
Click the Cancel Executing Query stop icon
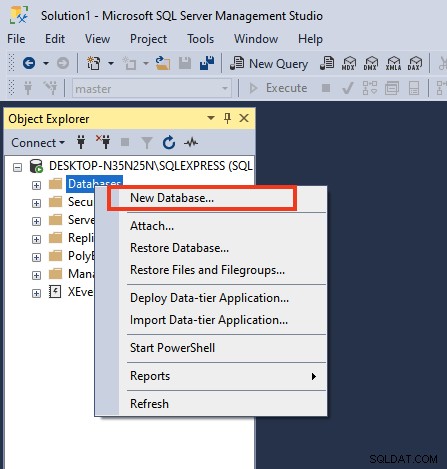click(326, 88)
